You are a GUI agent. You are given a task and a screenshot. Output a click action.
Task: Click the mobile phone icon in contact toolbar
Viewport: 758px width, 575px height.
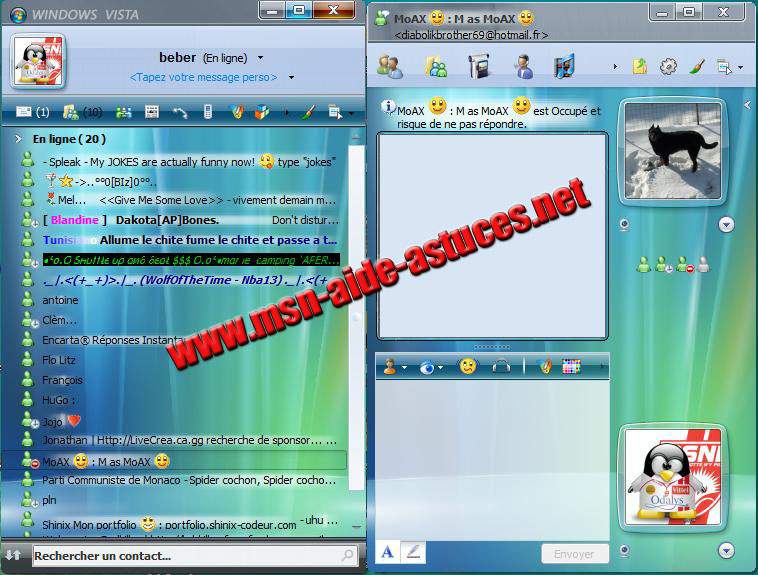(x=208, y=112)
